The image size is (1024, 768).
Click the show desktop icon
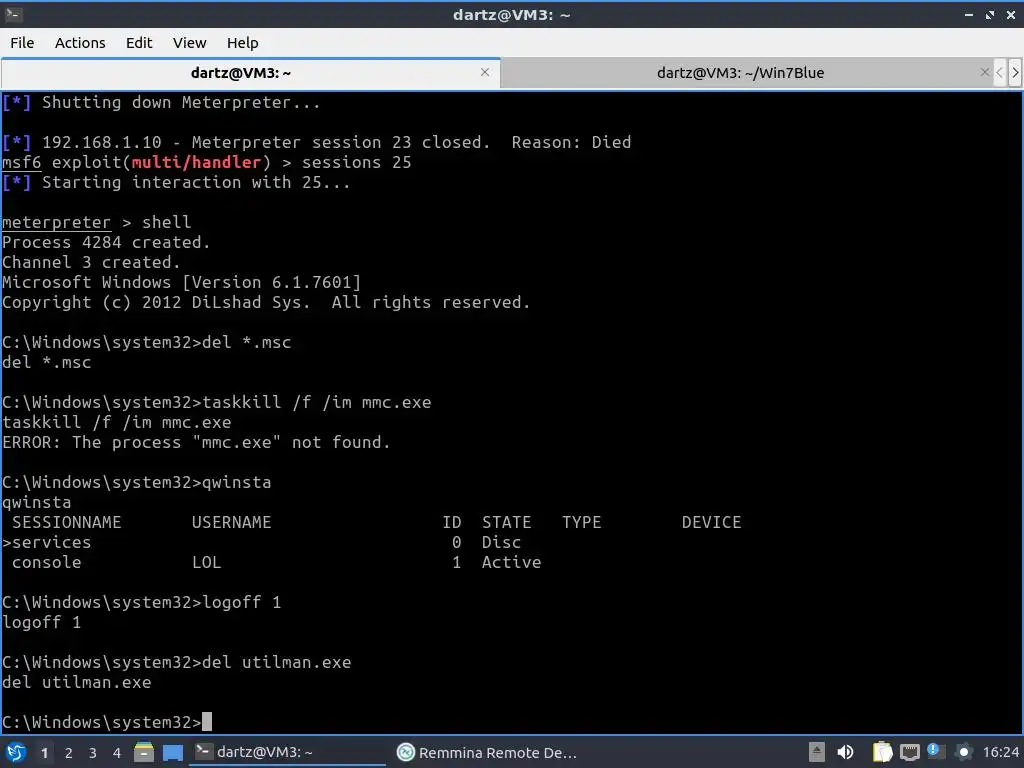click(x=172, y=753)
